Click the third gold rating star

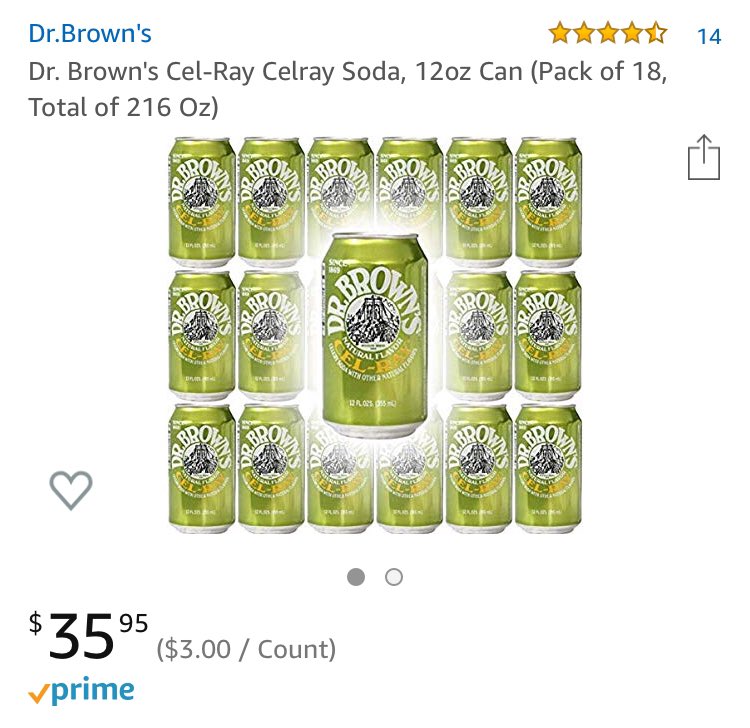click(x=608, y=33)
